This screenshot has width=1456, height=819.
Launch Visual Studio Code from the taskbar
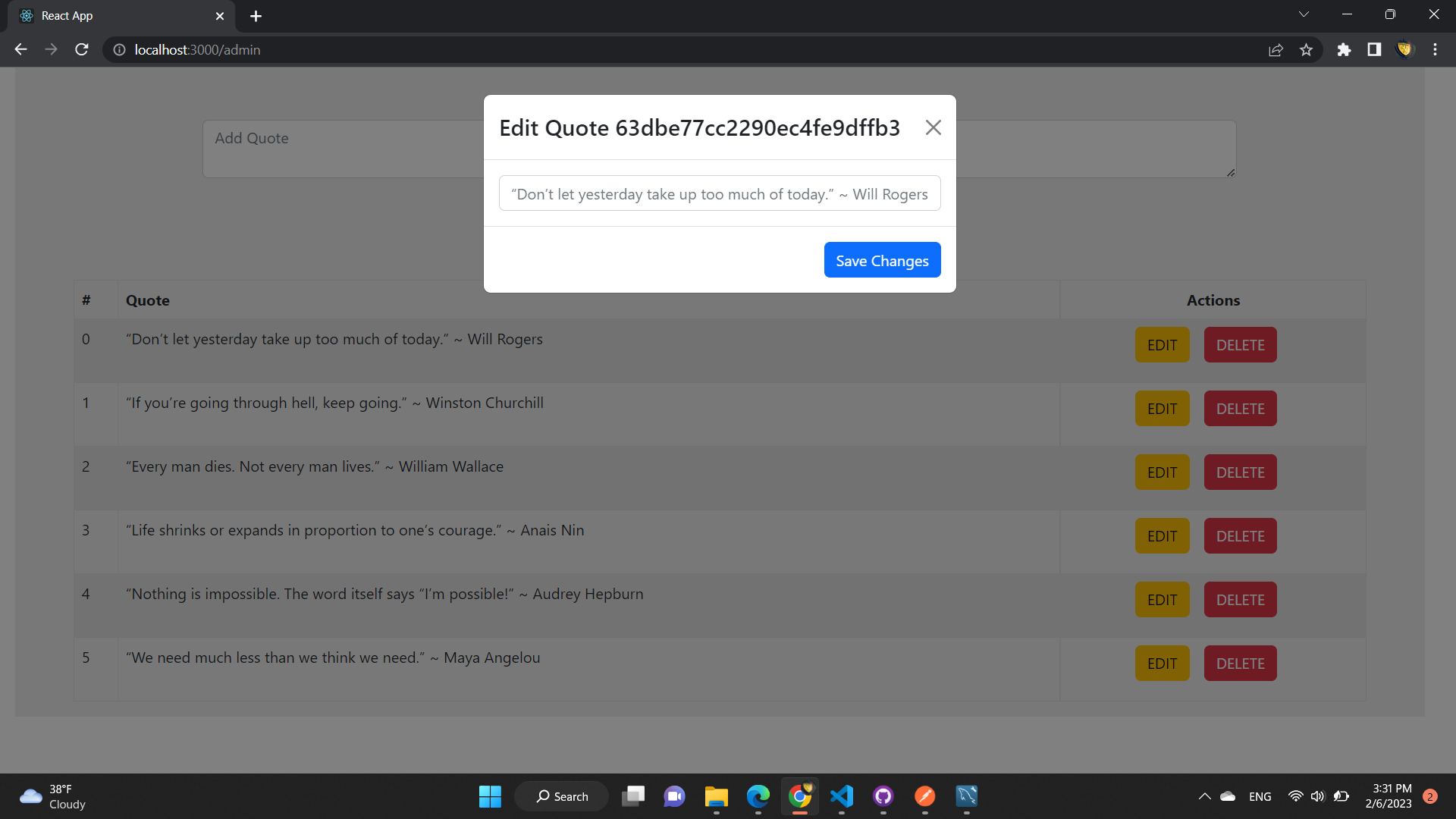pos(842,796)
